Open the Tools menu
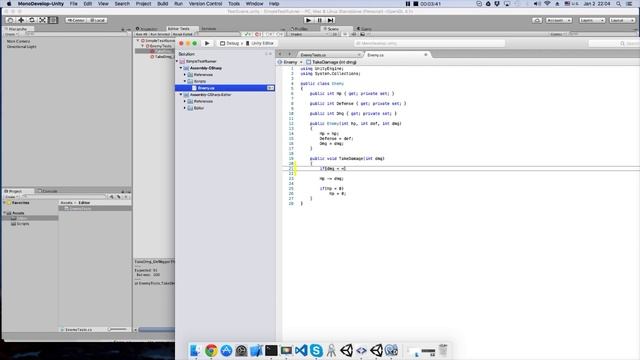Screen dimensions: 640x360 point(234,4)
